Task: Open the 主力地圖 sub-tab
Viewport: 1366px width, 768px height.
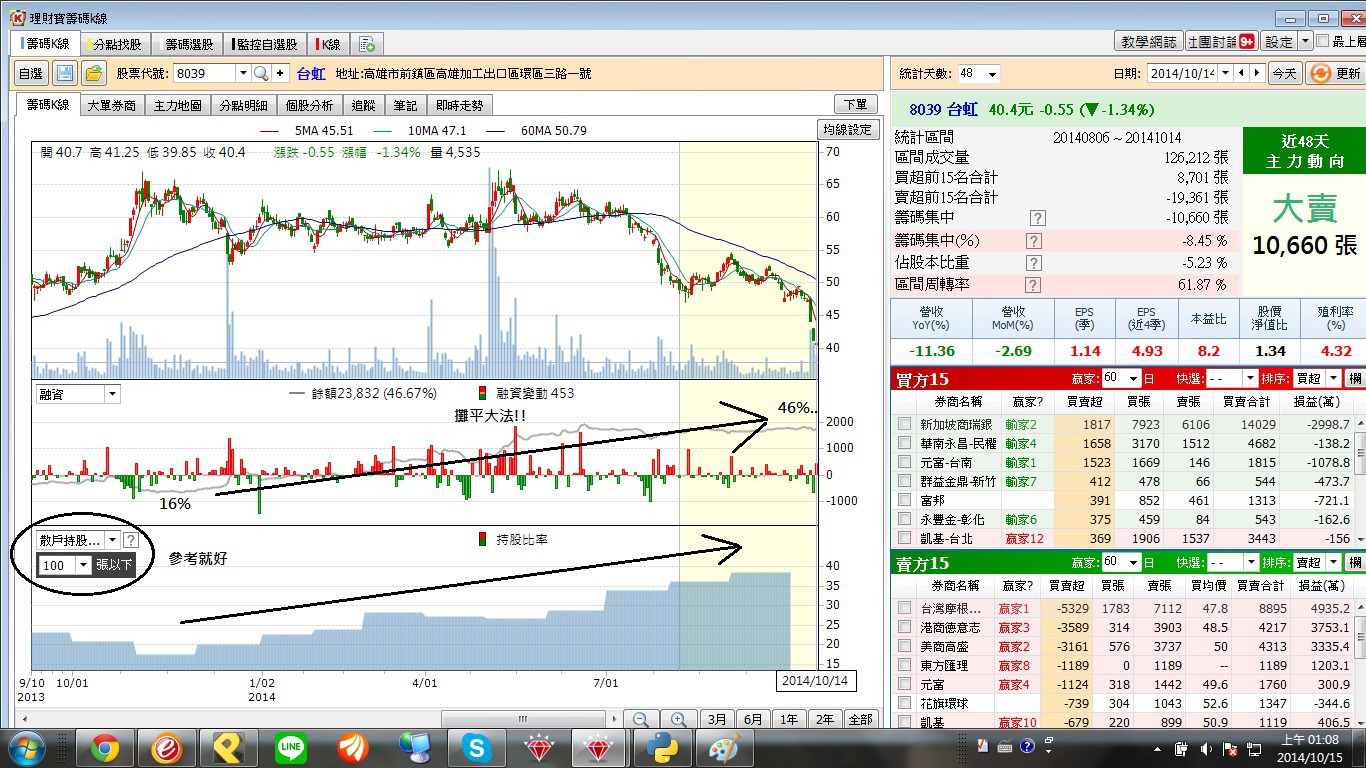Action: point(178,105)
